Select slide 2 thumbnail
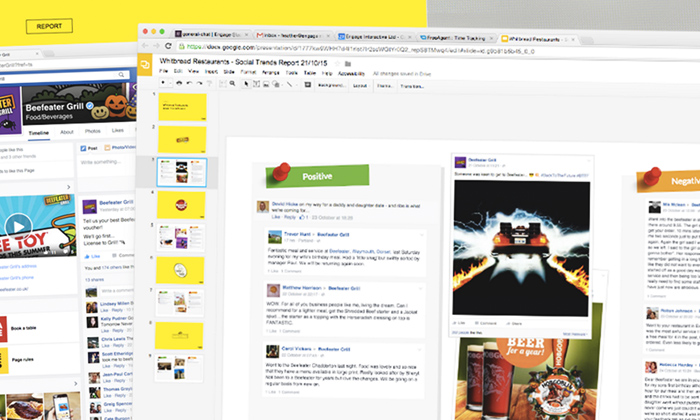Viewport: 700px width, 420px height. click(182, 140)
